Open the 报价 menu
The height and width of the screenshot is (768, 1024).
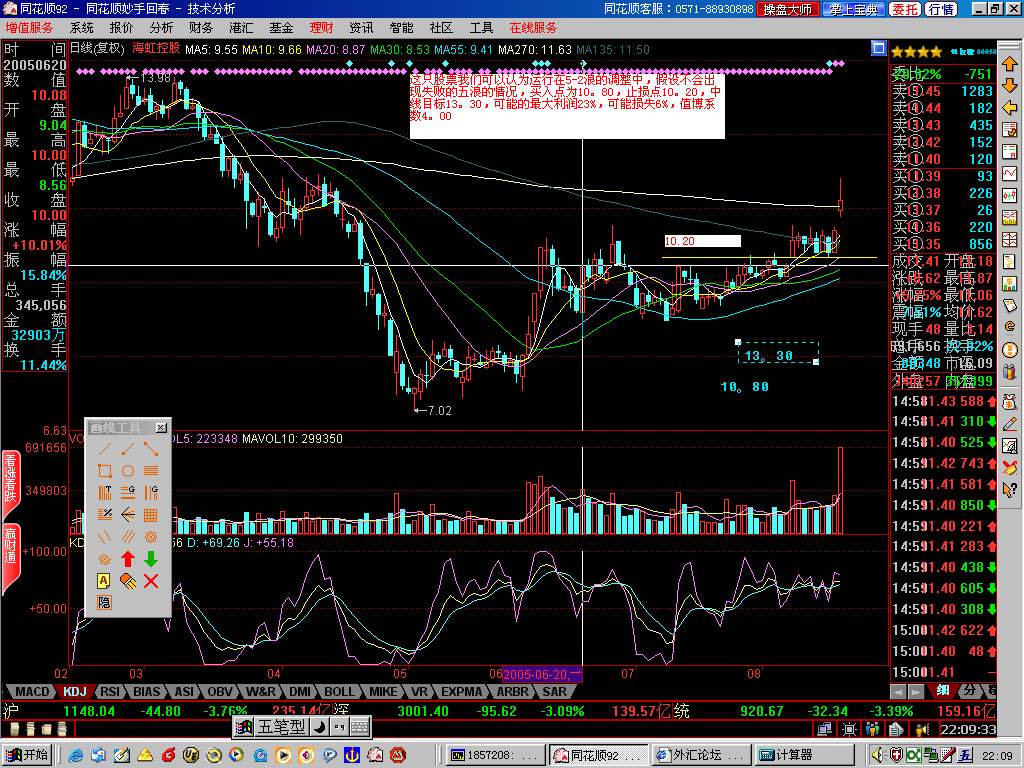[121, 28]
